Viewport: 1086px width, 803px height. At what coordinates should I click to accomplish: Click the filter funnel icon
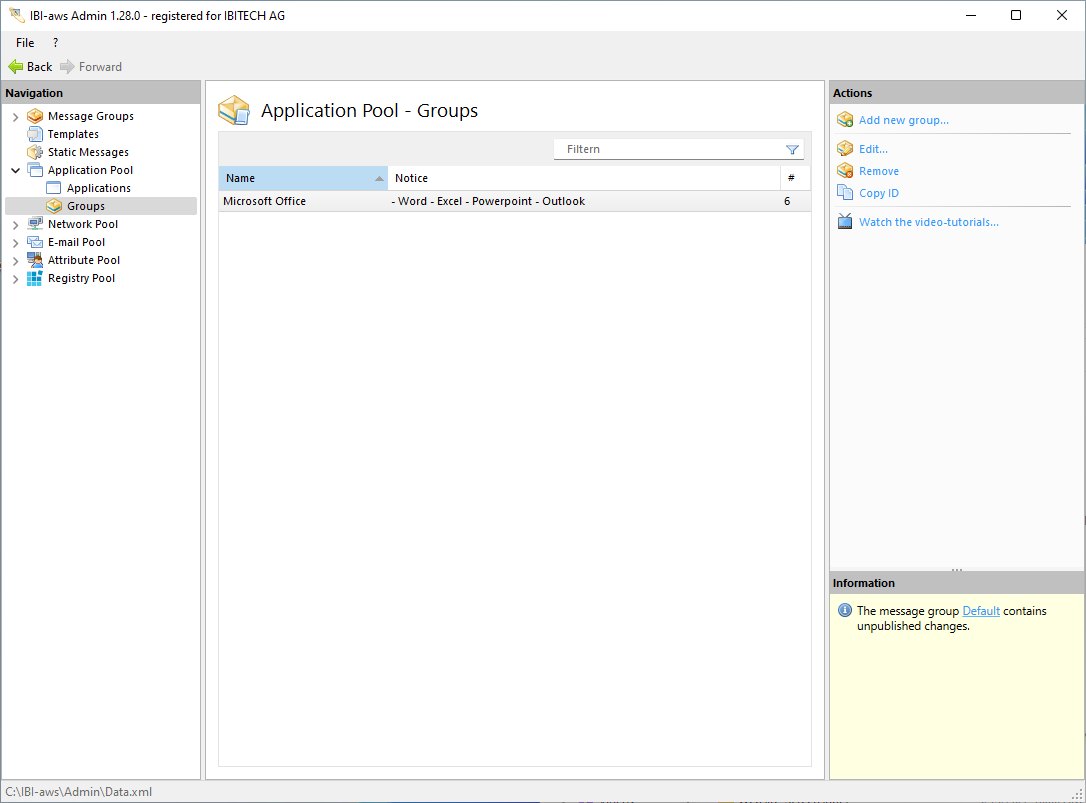[792, 149]
